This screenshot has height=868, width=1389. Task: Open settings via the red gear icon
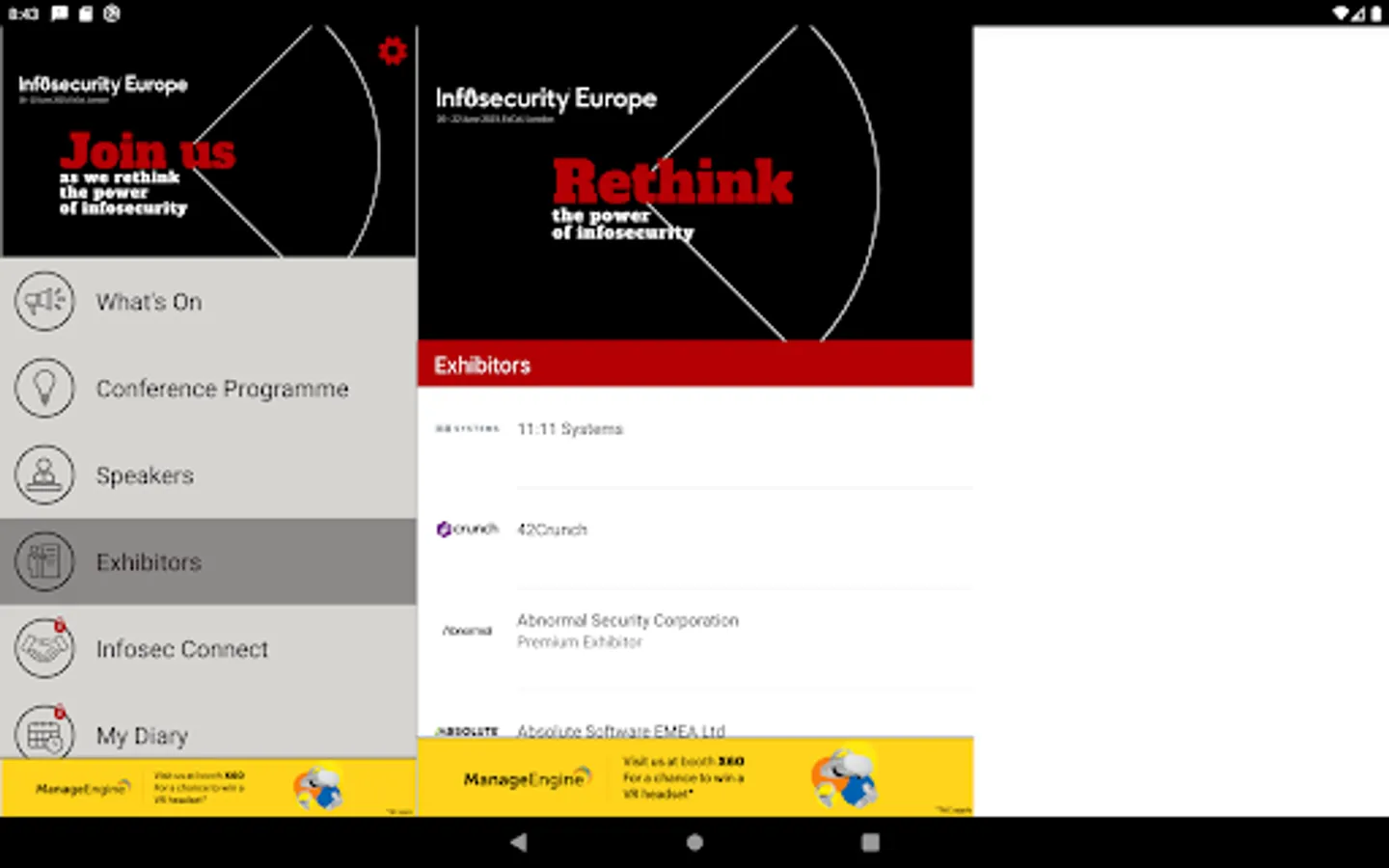[392, 50]
